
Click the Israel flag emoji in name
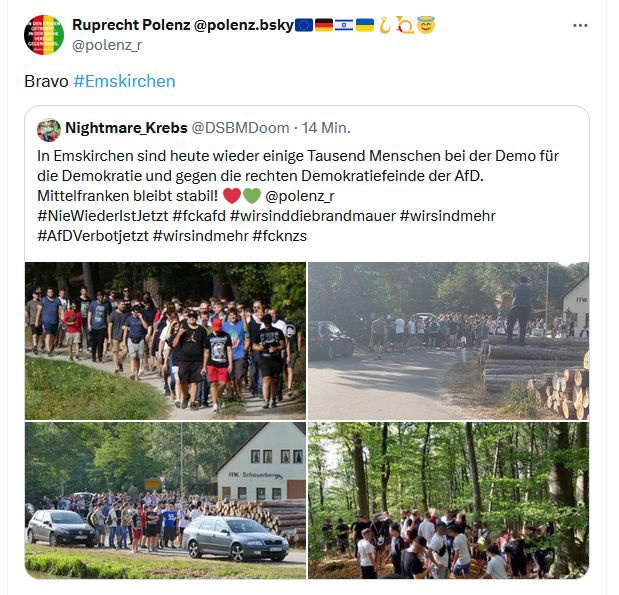tap(344, 25)
